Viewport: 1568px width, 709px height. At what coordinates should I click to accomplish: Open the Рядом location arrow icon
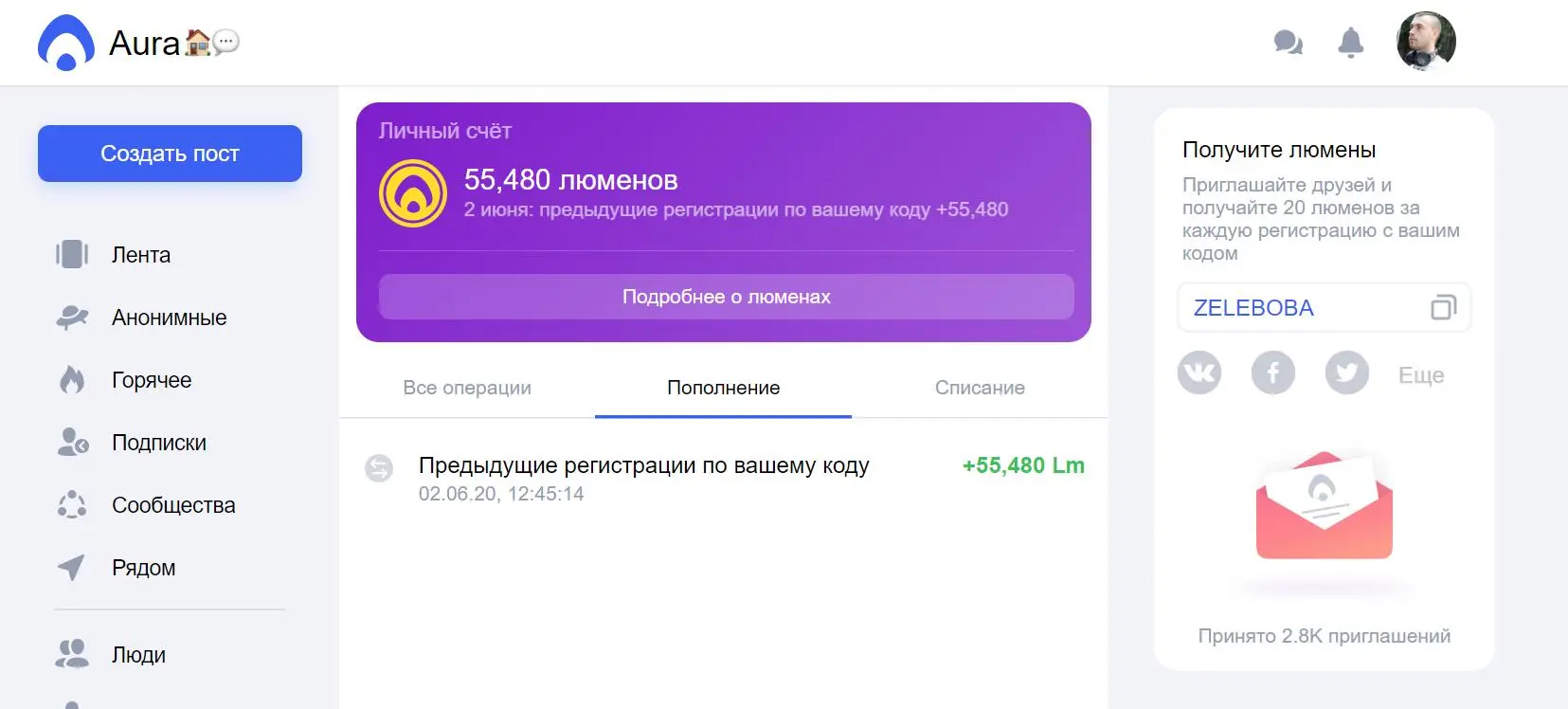72,568
